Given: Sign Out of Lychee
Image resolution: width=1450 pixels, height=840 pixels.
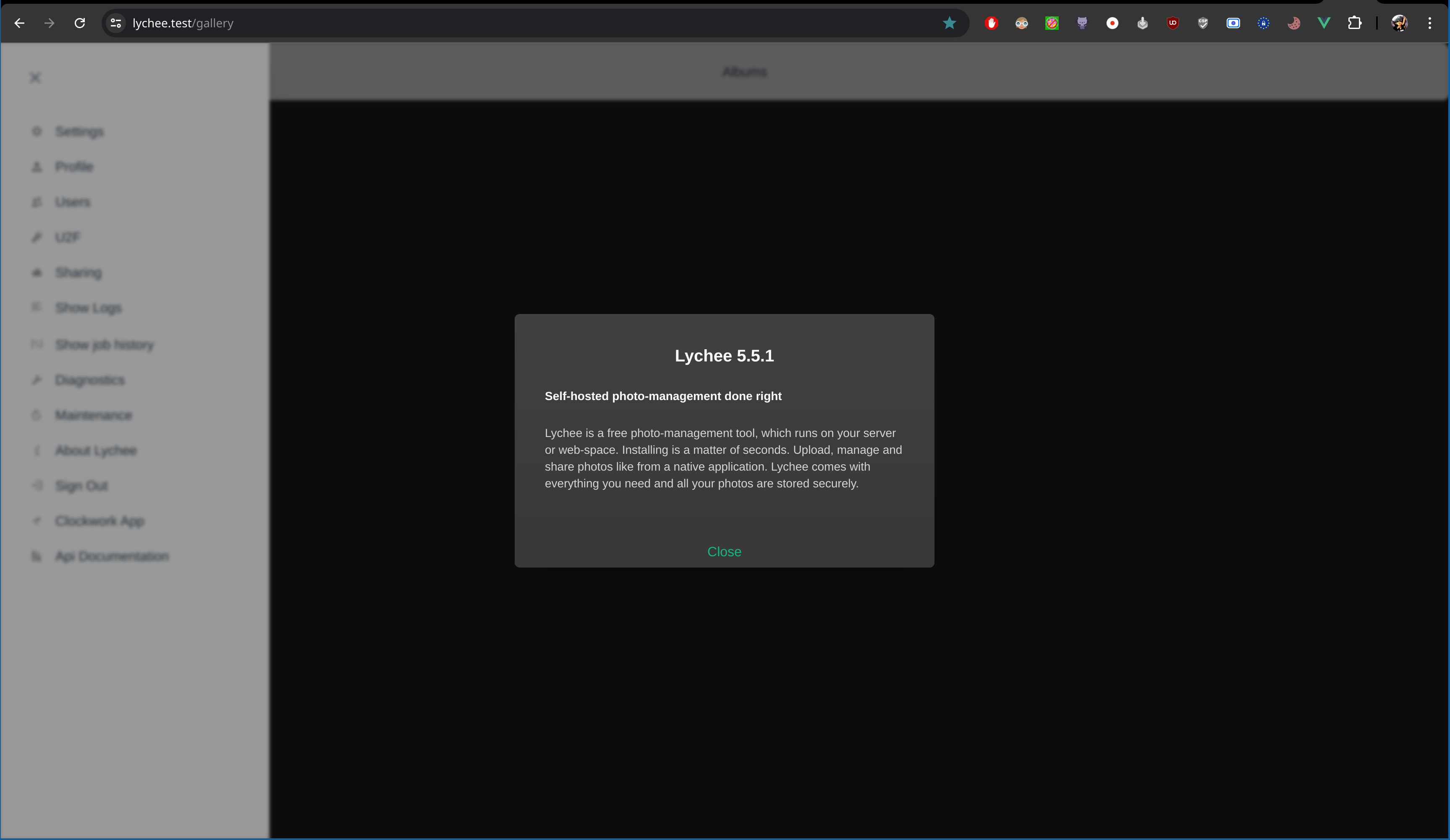Looking at the screenshot, I should tap(81, 485).
